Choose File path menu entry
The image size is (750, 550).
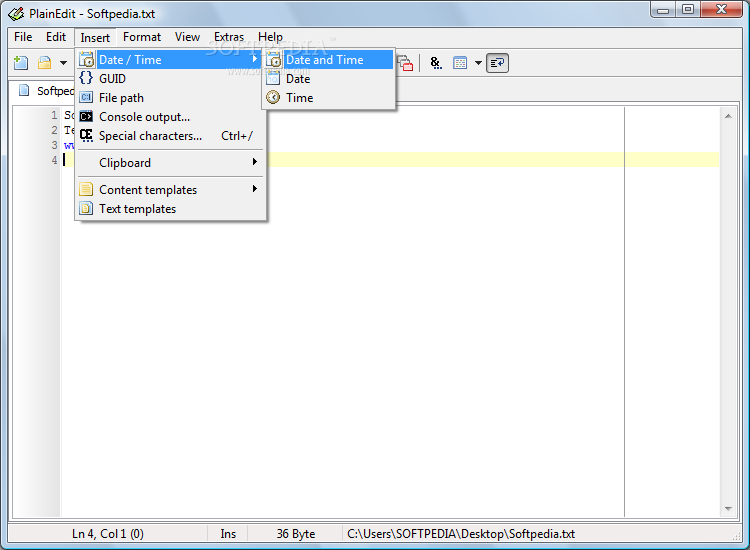point(169,98)
